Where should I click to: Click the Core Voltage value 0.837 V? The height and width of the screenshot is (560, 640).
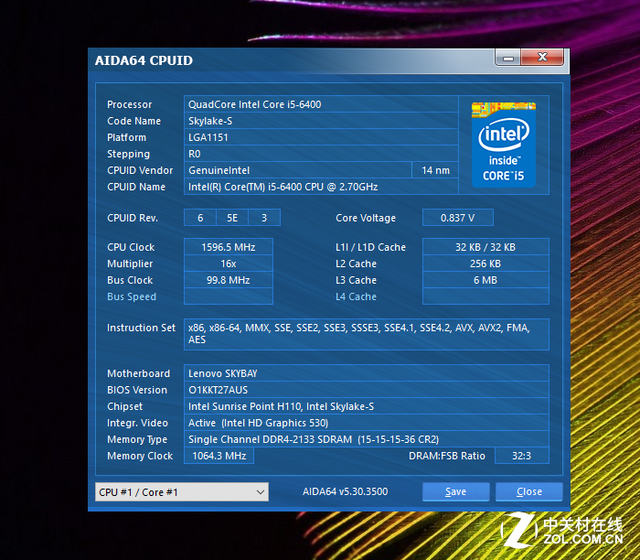point(458,218)
